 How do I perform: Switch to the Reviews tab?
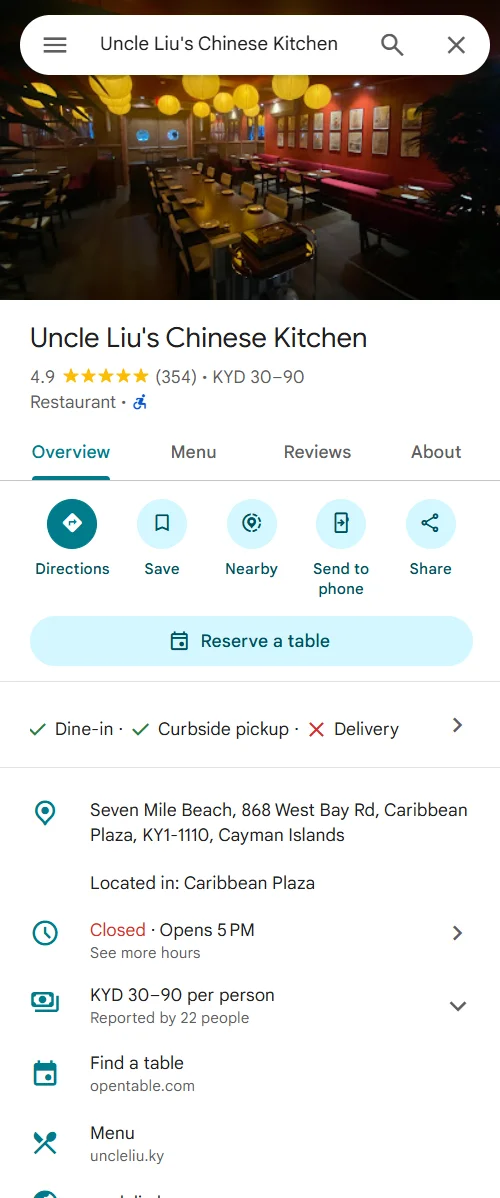point(317,452)
